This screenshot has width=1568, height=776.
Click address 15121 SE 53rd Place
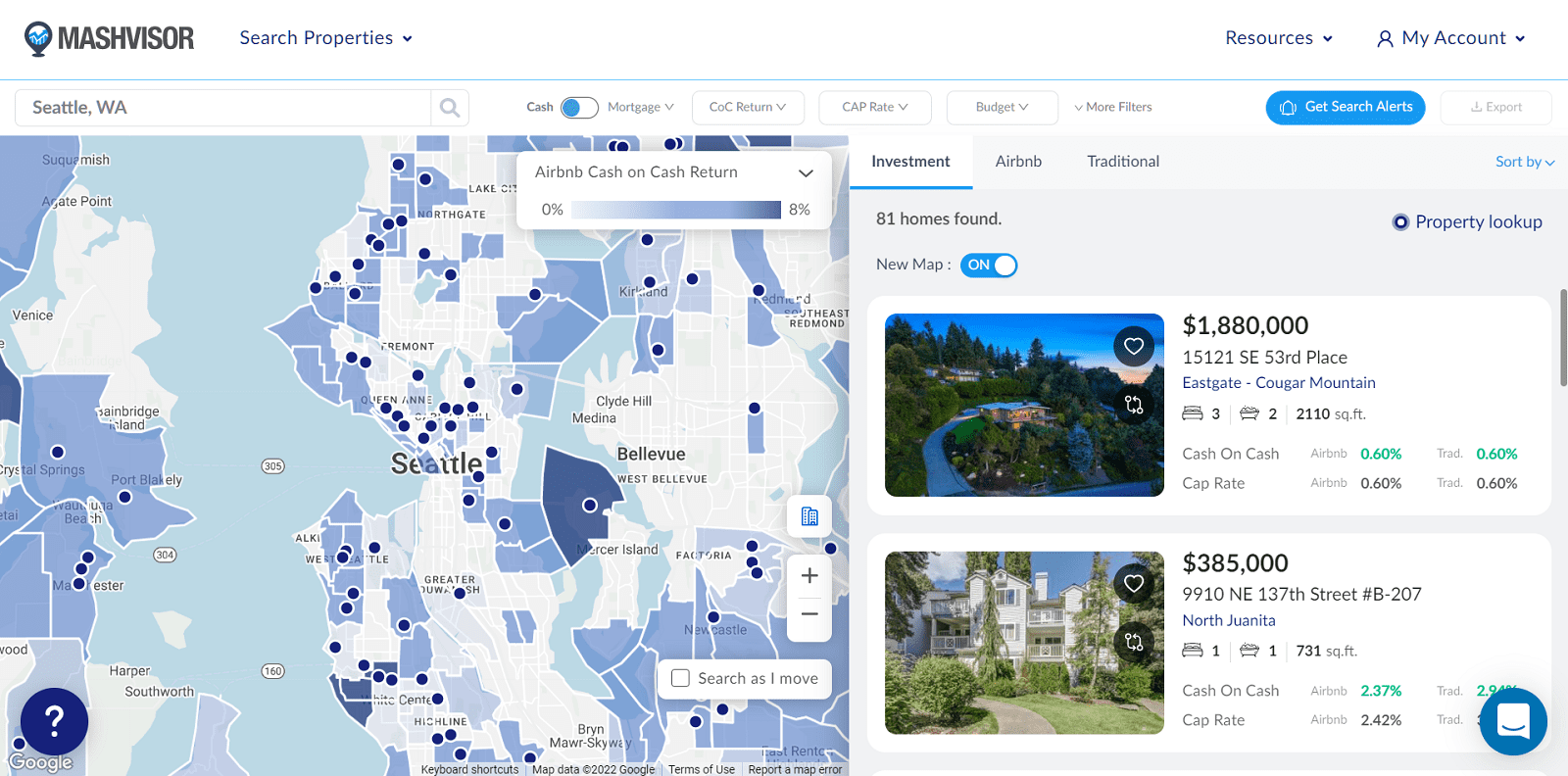pyautogui.click(x=1264, y=358)
